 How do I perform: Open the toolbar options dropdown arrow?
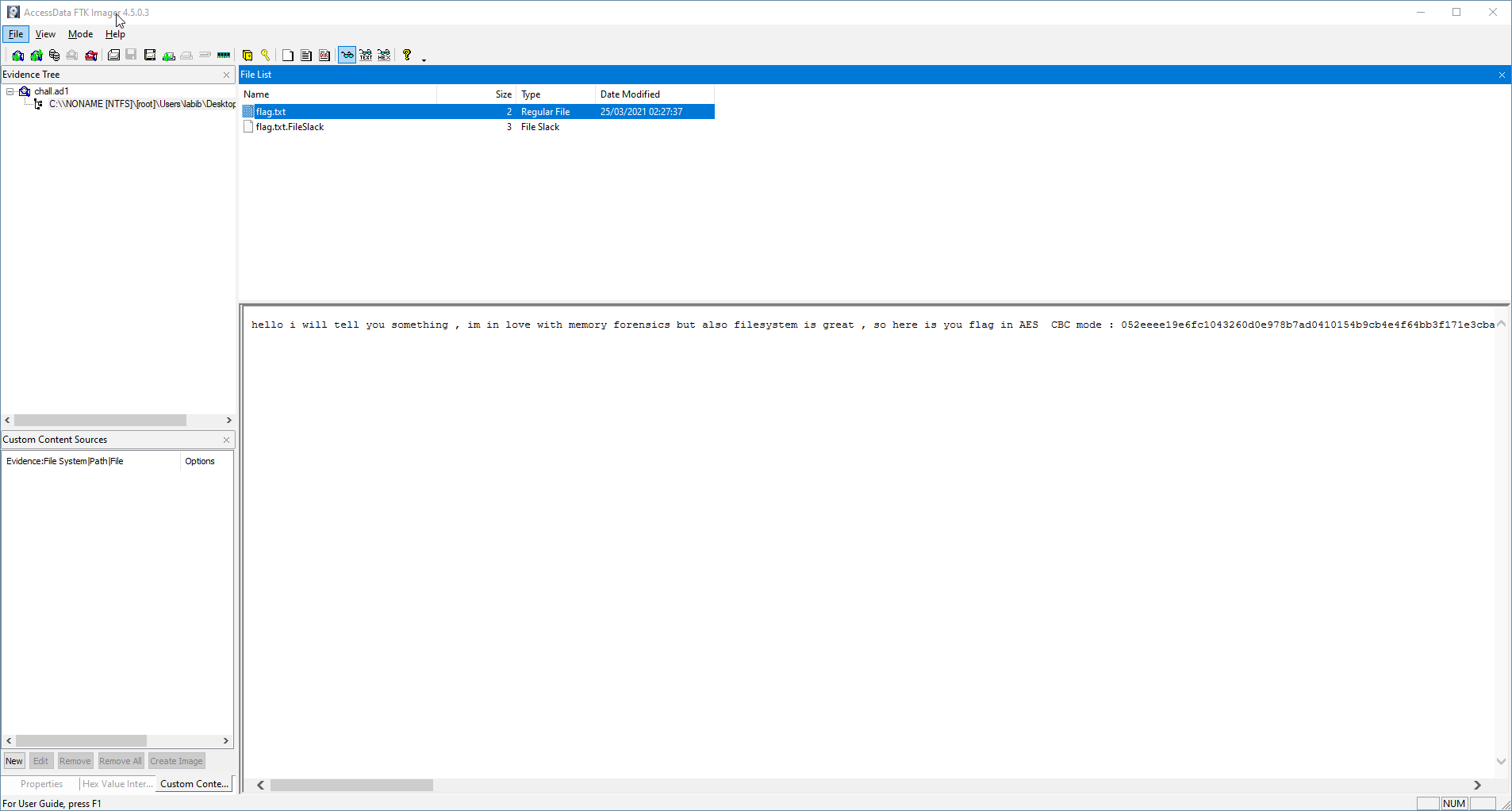click(424, 60)
